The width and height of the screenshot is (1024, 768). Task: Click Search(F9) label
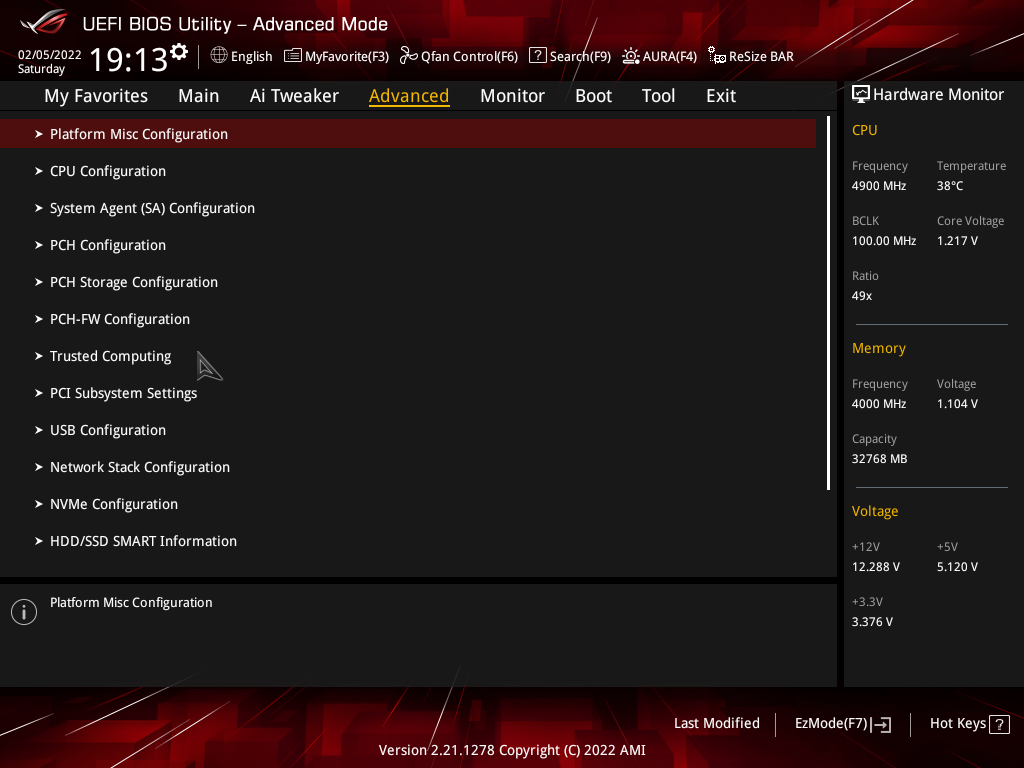pyautogui.click(x=580, y=57)
